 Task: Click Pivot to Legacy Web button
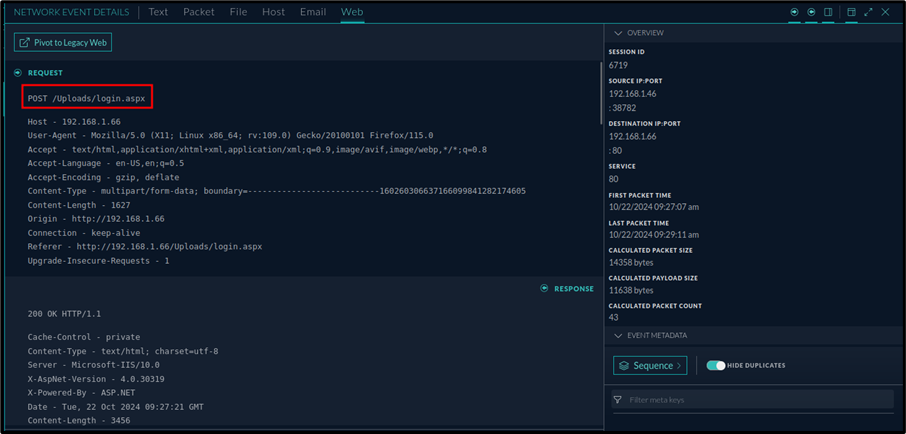[63, 43]
